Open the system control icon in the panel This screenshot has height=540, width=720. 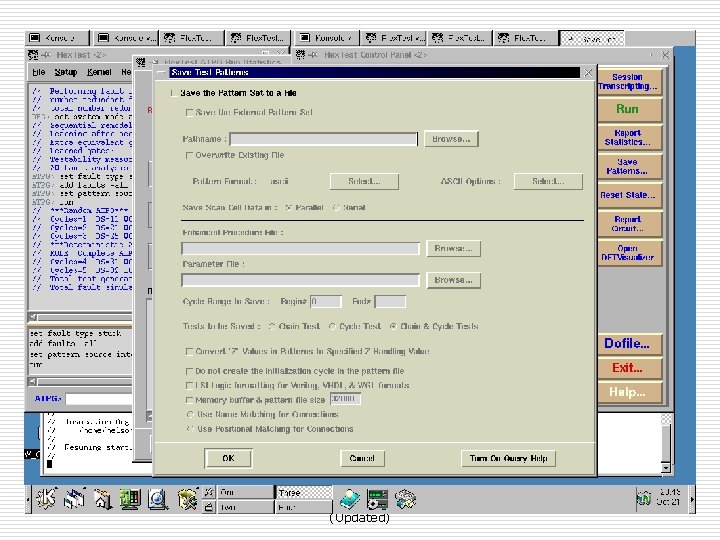(377, 500)
